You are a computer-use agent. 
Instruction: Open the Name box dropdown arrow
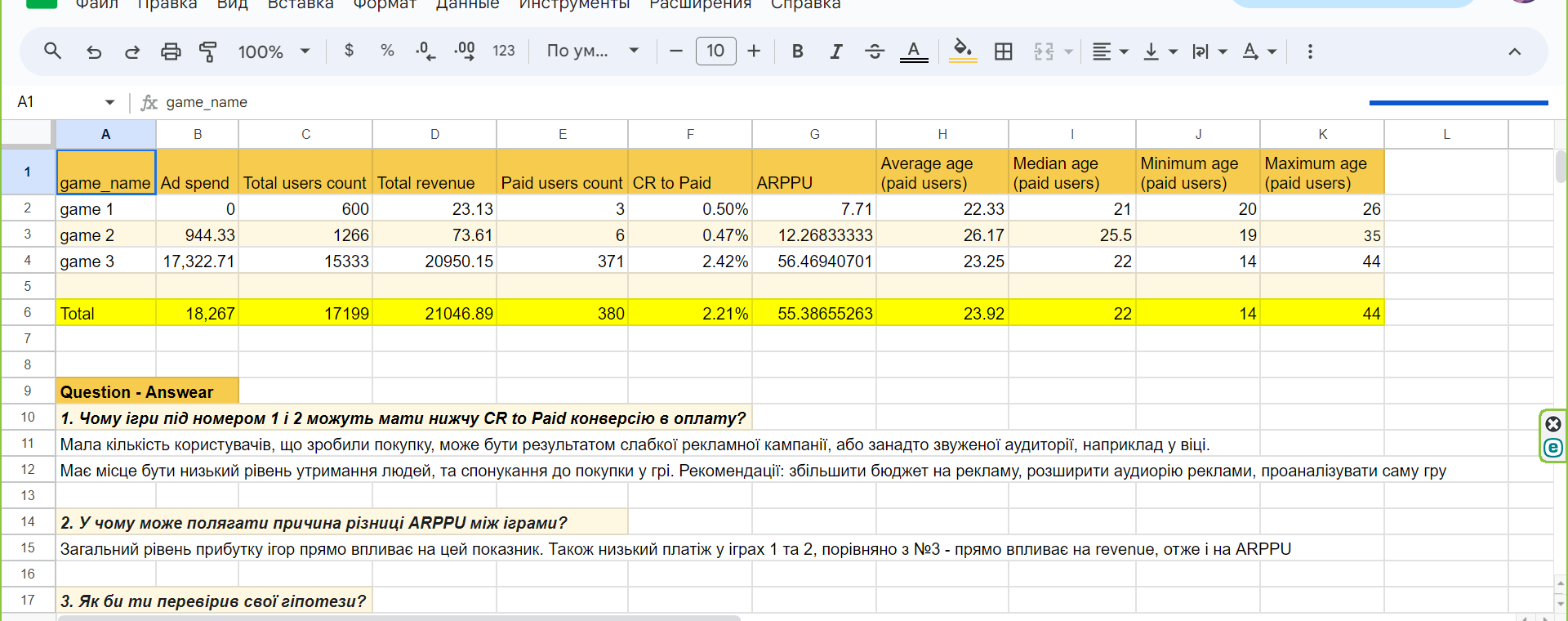coord(109,102)
